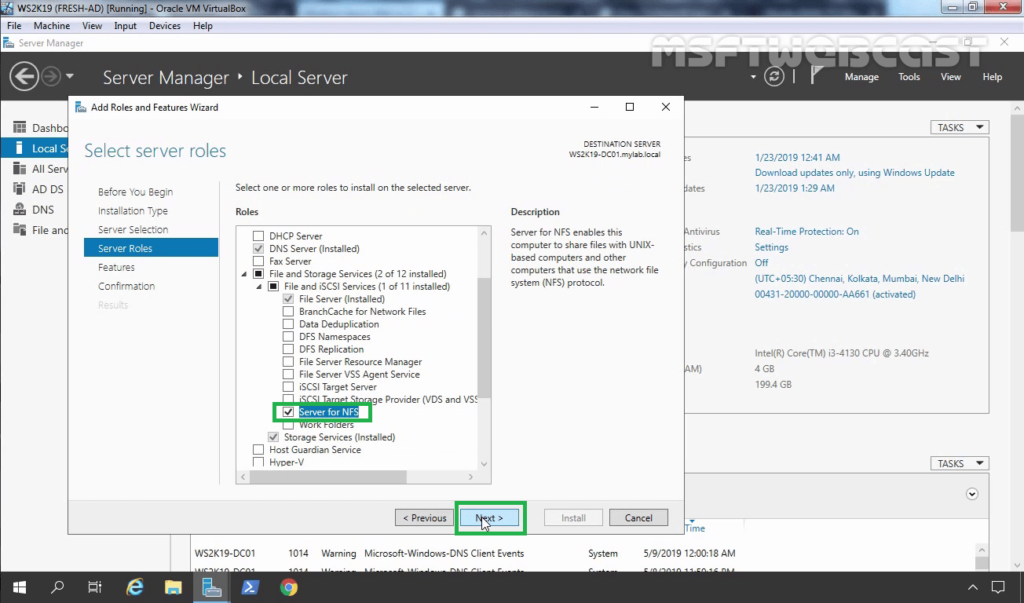1024x603 pixels.
Task: Switch to Server Manager taskbar icon
Action: coord(212,587)
